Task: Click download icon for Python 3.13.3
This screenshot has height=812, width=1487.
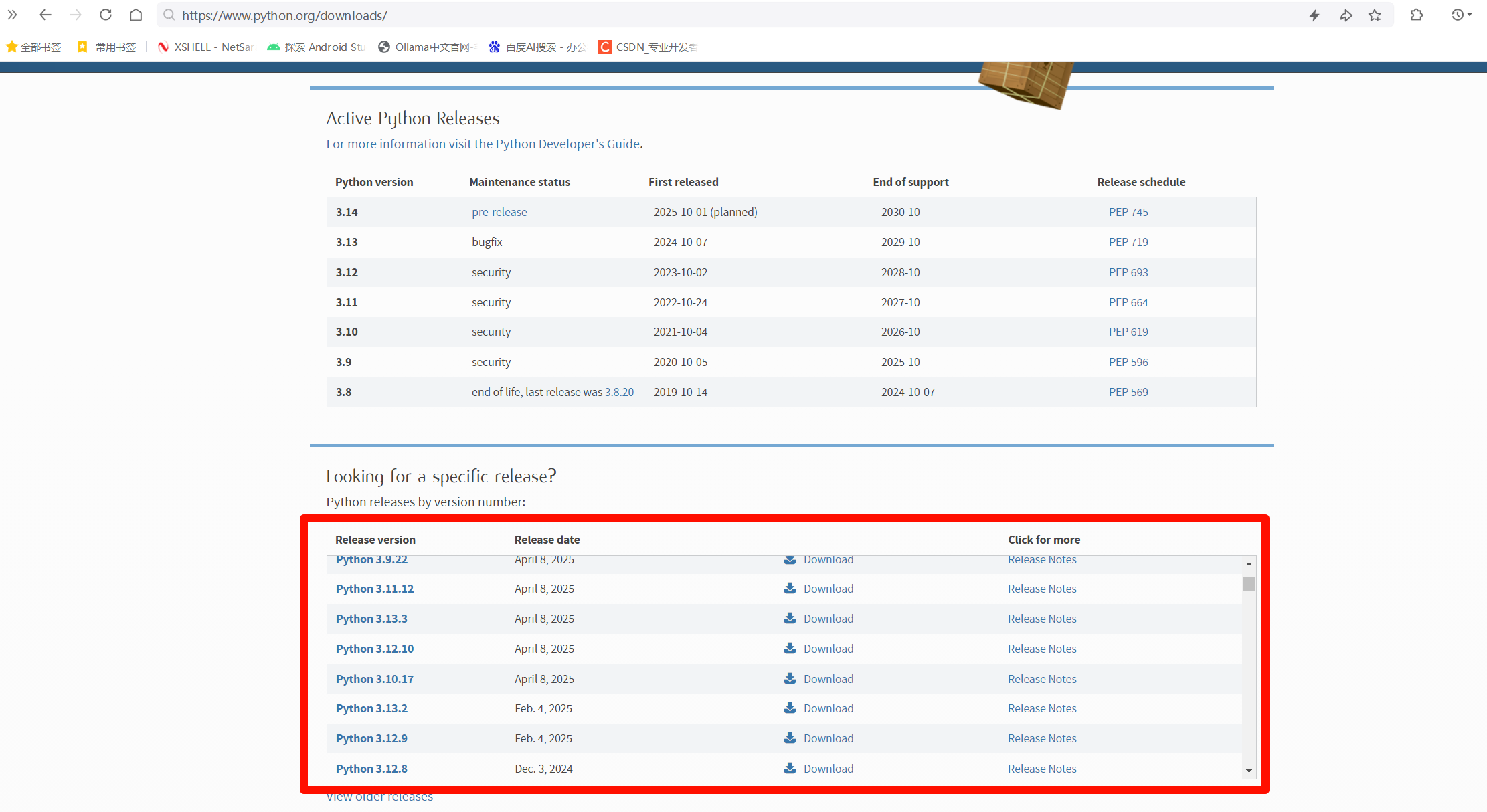Action: tap(790, 618)
